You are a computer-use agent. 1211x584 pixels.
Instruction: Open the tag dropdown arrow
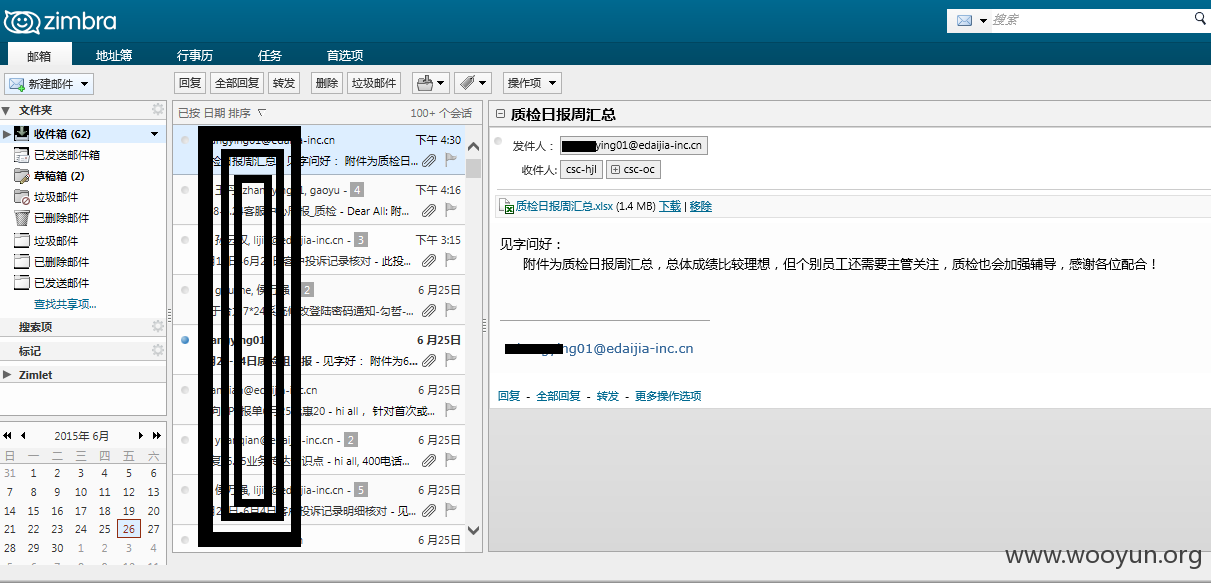[483, 83]
